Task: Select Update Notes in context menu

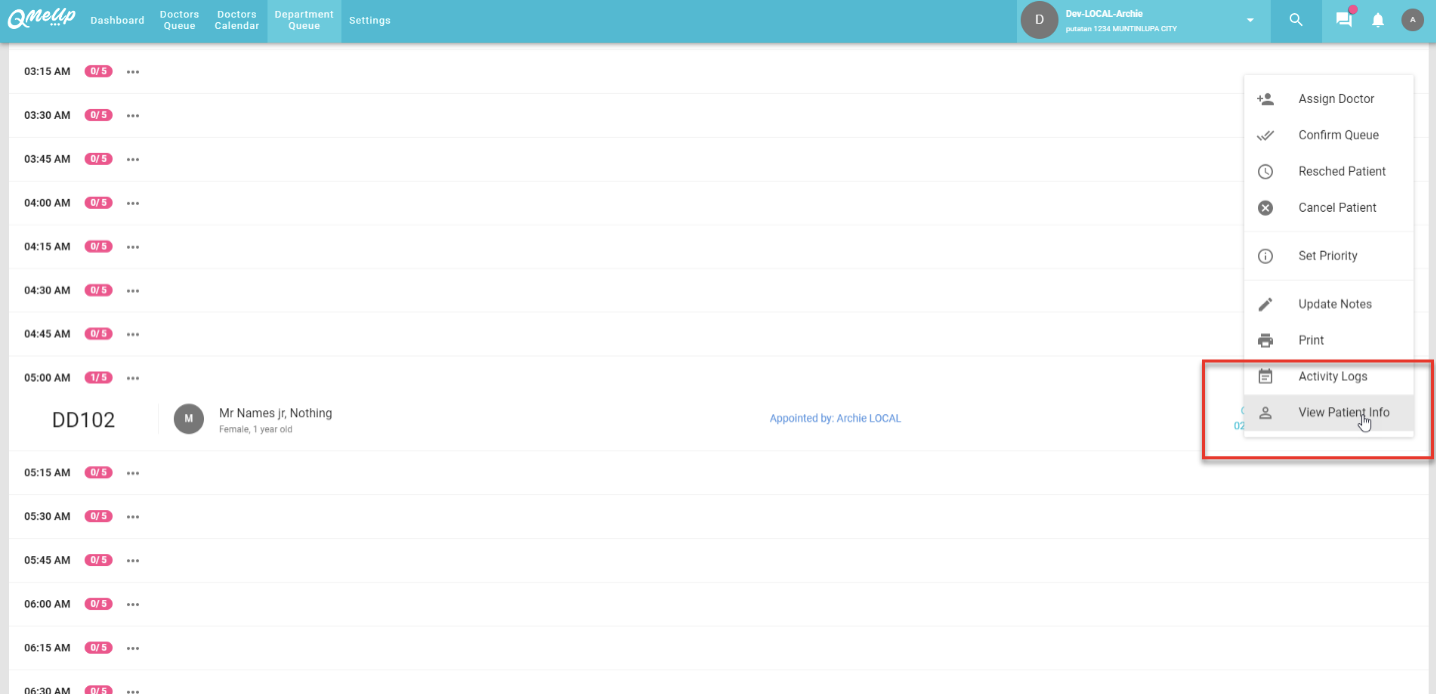Action: click(x=1334, y=304)
